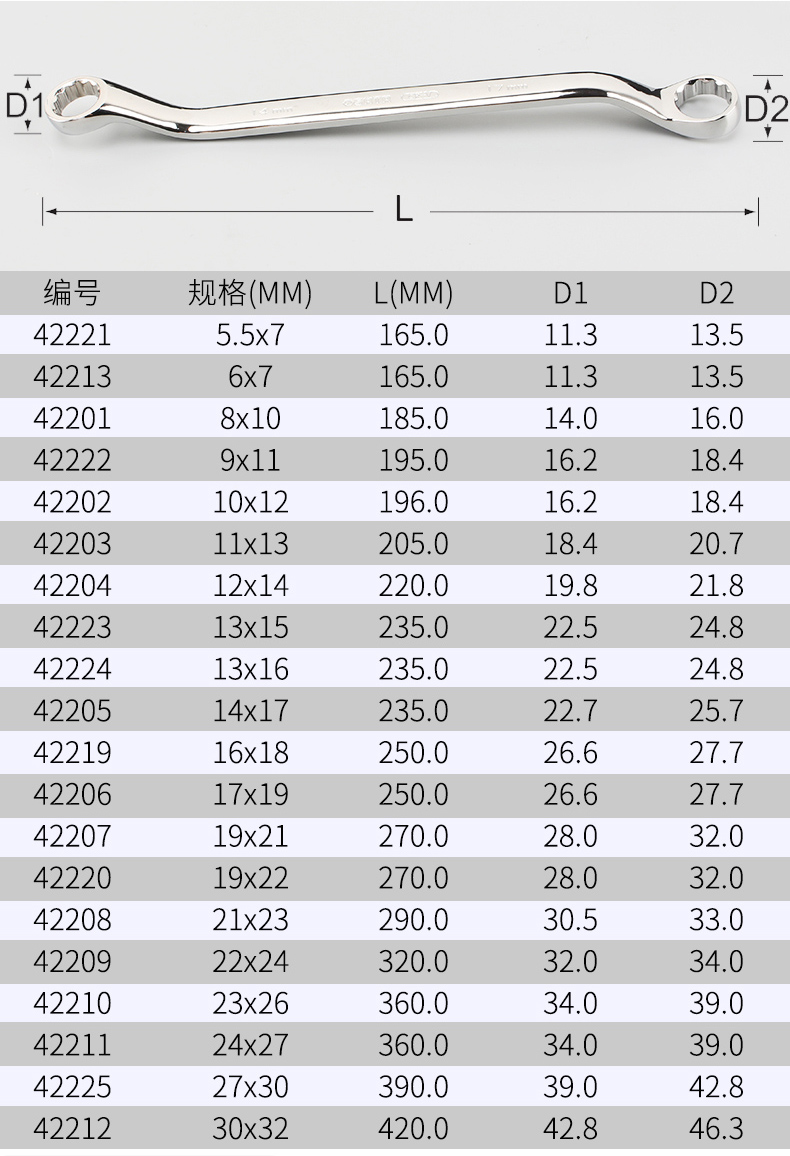Image resolution: width=790 pixels, height=1156 pixels.
Task: Click the D2 dimension label on image
Action: coord(766,108)
